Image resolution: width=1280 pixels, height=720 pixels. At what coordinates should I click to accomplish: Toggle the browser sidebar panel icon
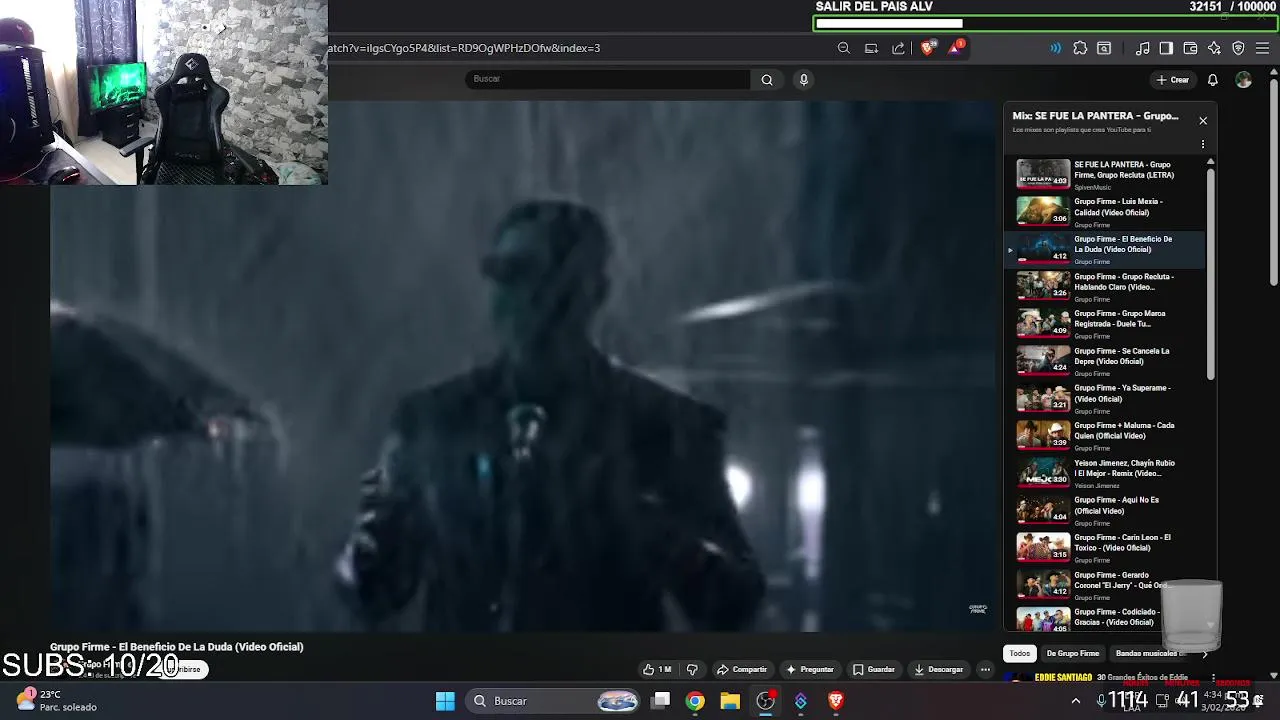tap(1166, 48)
